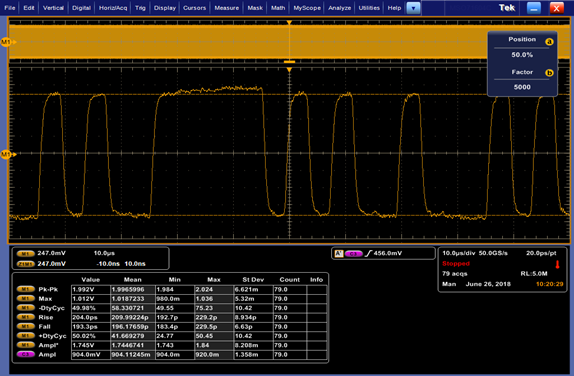The width and height of the screenshot is (574, 376).
Task: Click the 50.0GS/s sample rate readout
Action: (x=493, y=253)
